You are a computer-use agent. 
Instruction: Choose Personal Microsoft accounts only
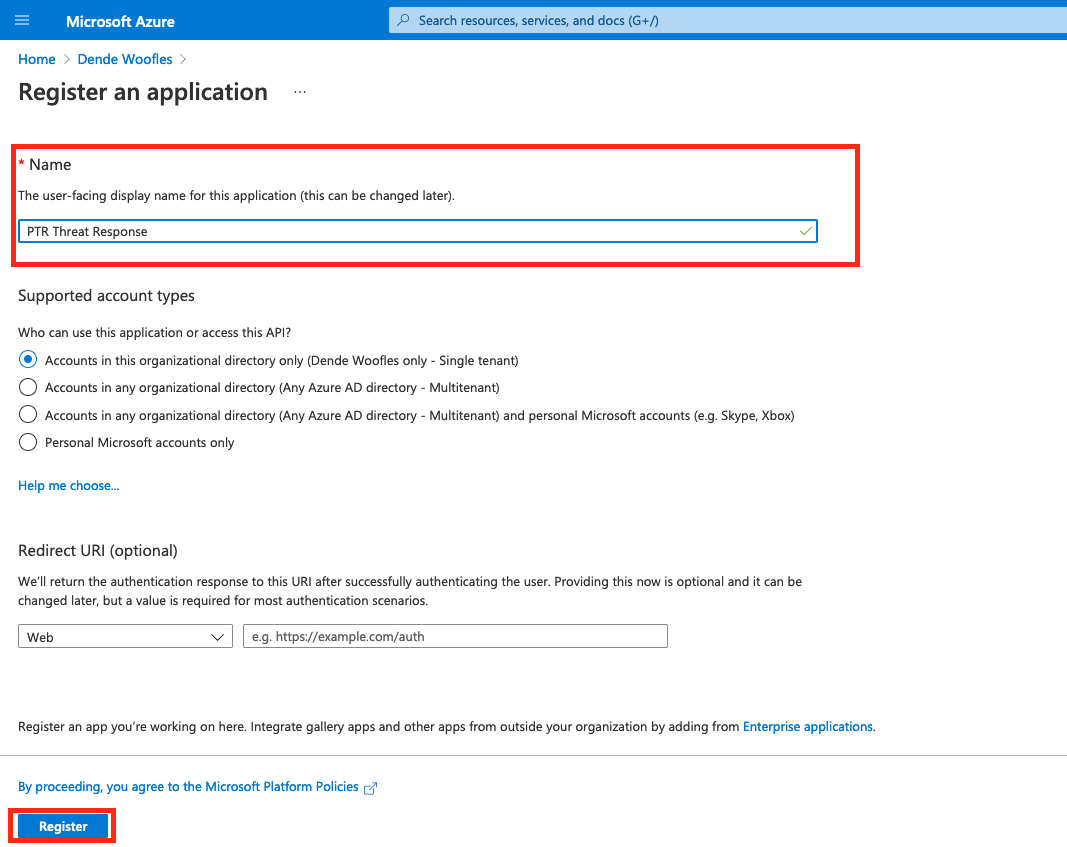(x=28, y=442)
